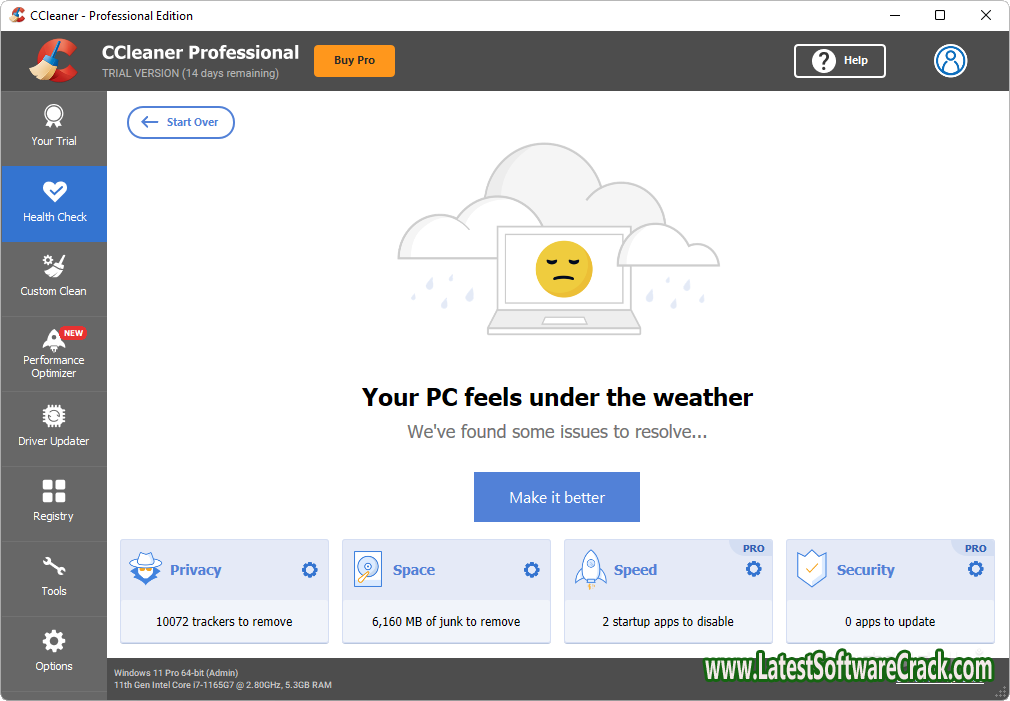Open Your Trial panel
This screenshot has width=1010, height=701.
click(x=53, y=127)
